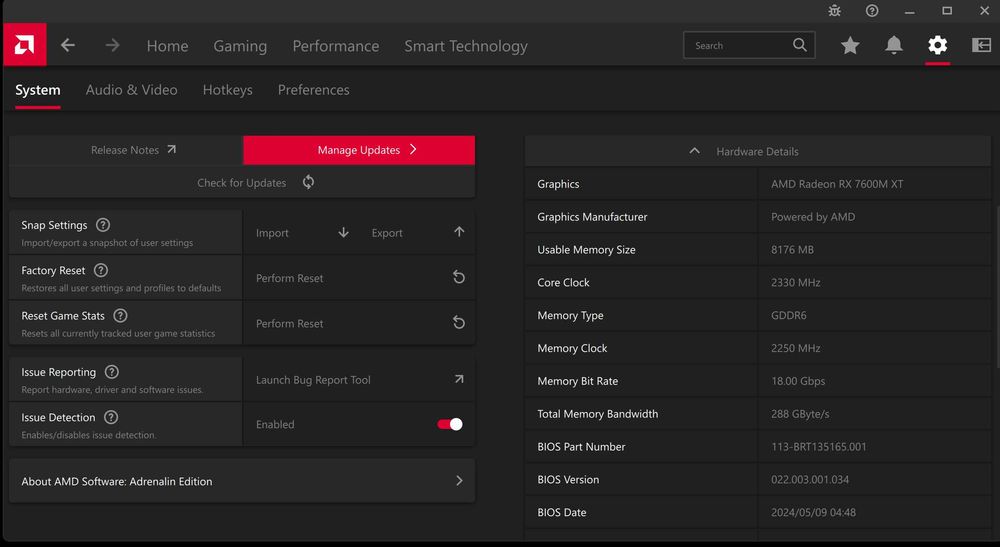1000x547 pixels.
Task: Expand About AMD Software: Adrenalin Edition
Action: (242, 481)
